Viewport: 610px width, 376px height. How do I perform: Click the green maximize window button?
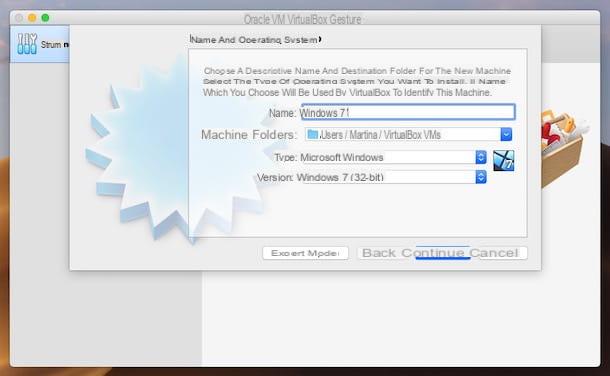[x=46, y=18]
